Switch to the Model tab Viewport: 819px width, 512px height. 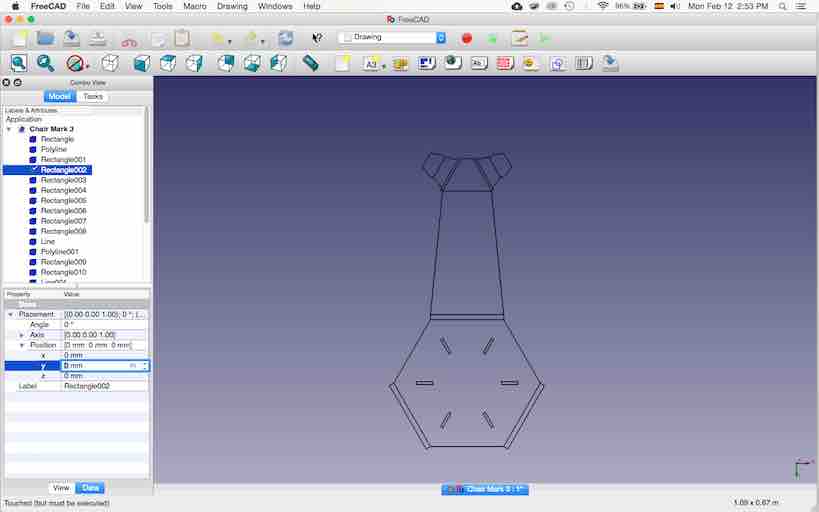(60, 97)
